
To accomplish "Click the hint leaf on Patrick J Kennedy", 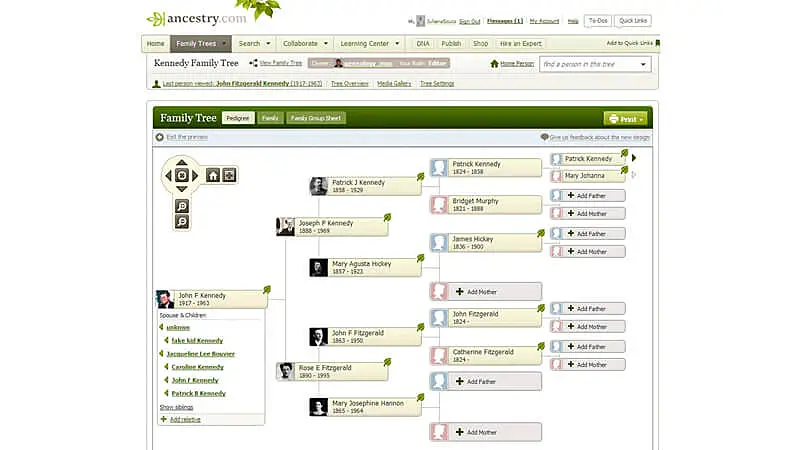I will pos(420,177).
